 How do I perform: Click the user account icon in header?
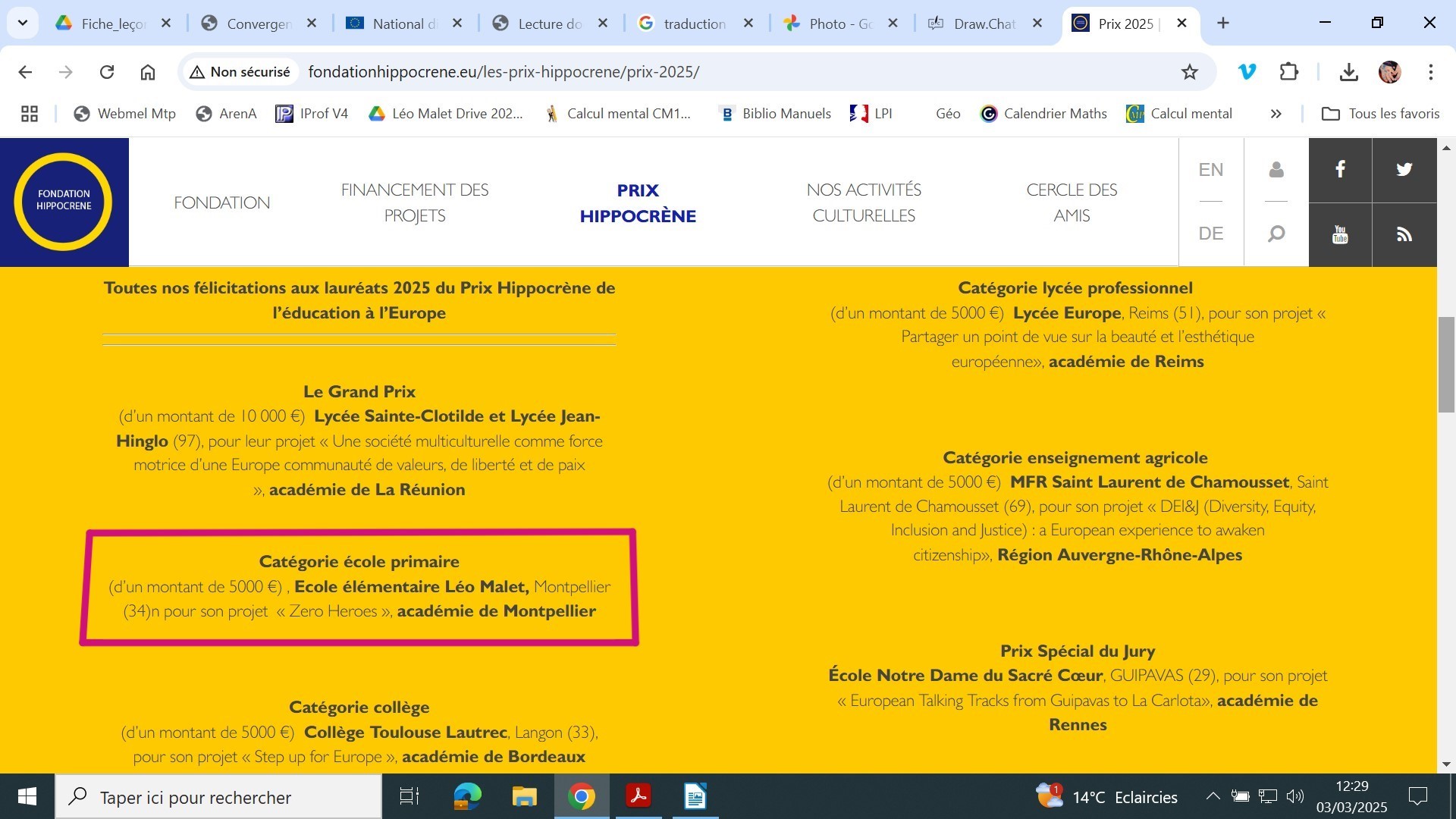click(1276, 170)
